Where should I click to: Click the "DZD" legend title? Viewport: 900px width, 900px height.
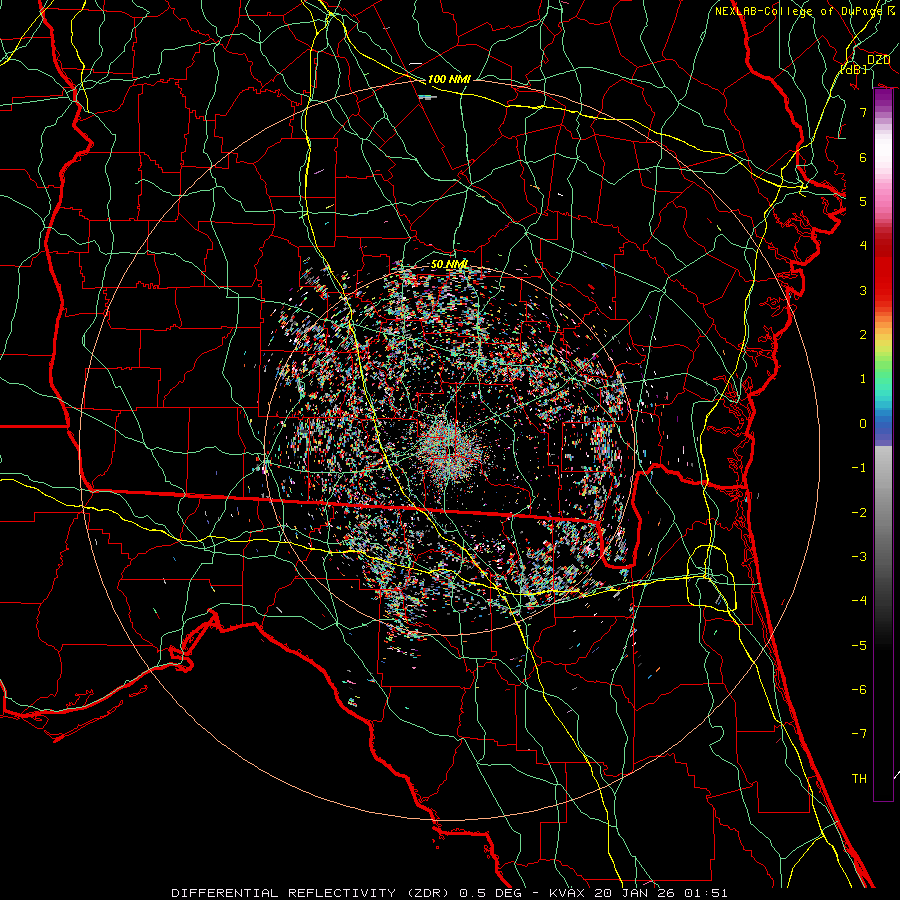click(x=878, y=60)
